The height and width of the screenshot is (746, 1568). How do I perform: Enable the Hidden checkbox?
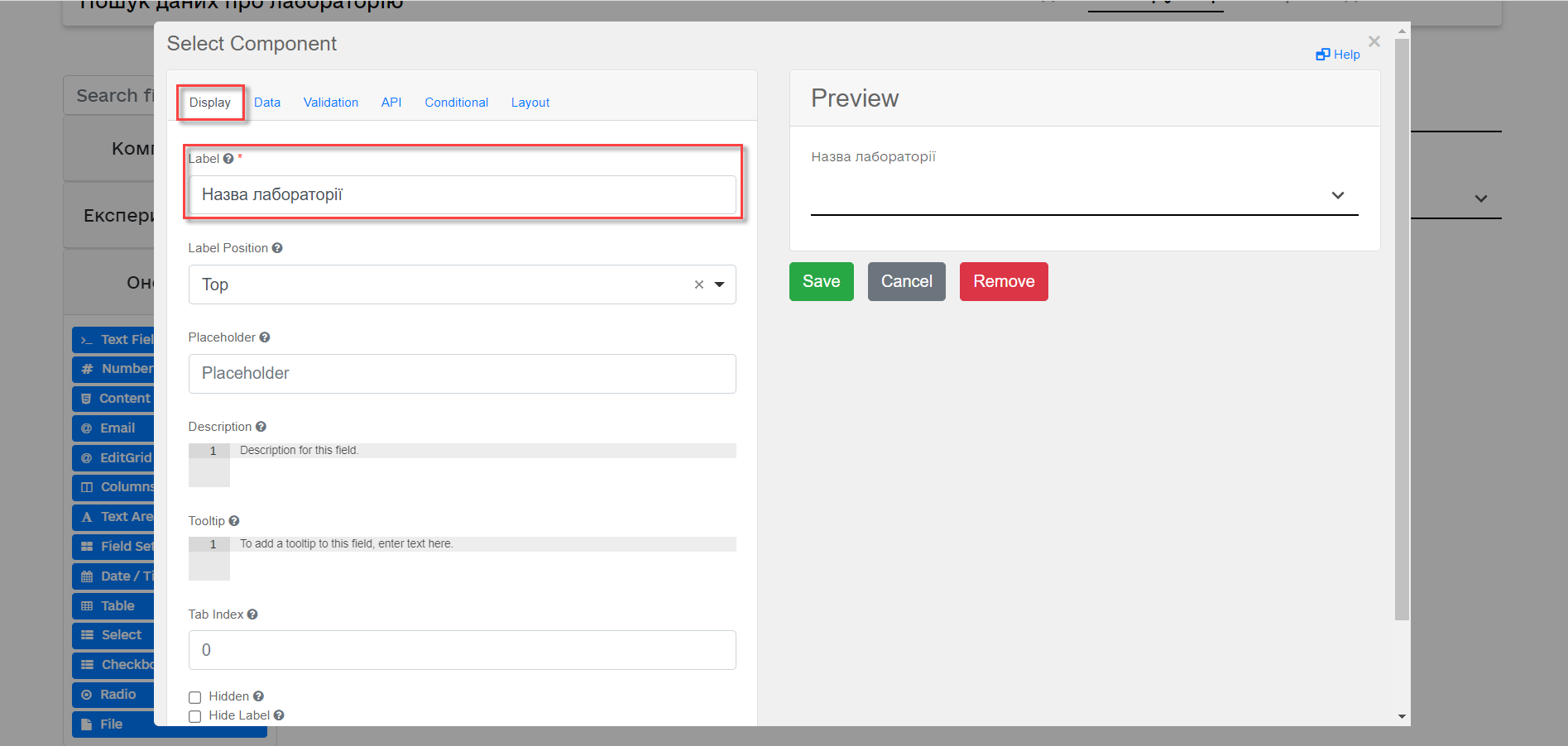[x=195, y=697]
